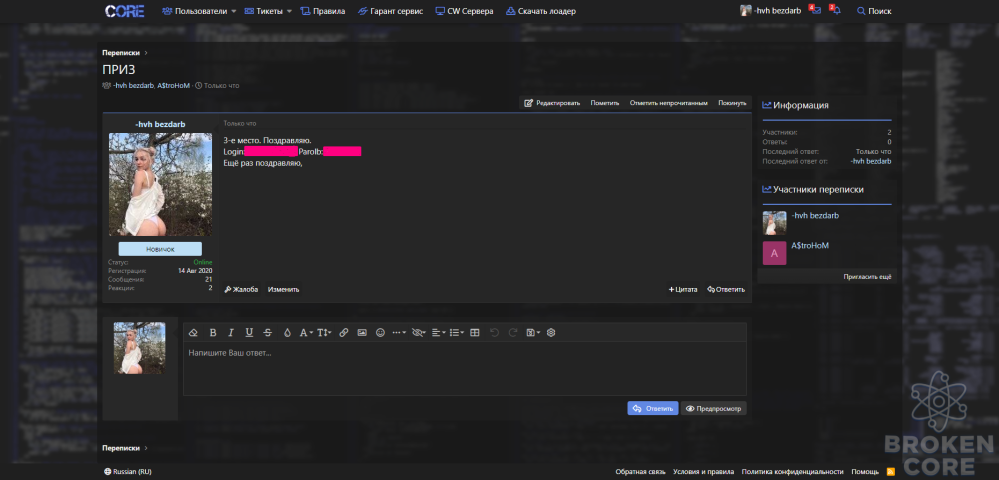Open the smiley emoji picker
The image size is (999, 480).
380,332
